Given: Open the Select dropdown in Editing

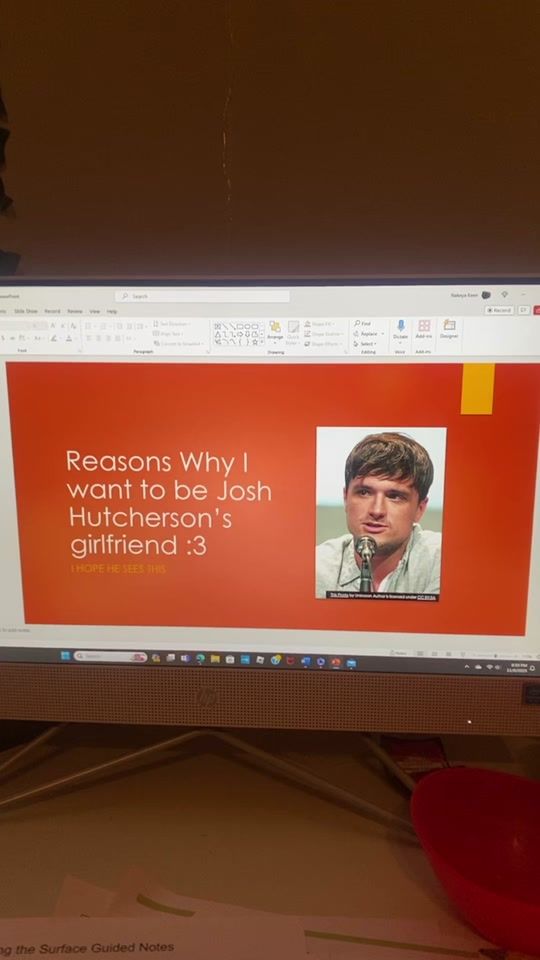Looking at the screenshot, I should (364, 343).
